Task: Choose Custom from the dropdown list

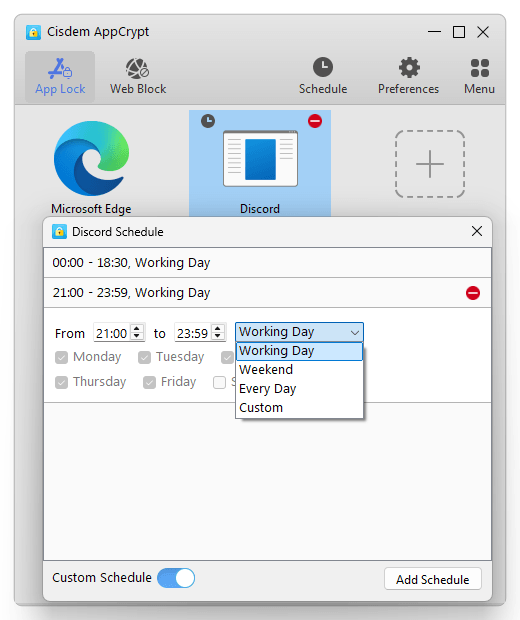Action: pyautogui.click(x=299, y=408)
